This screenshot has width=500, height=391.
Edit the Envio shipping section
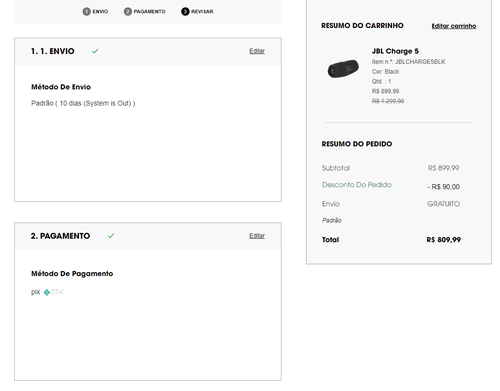click(x=257, y=51)
